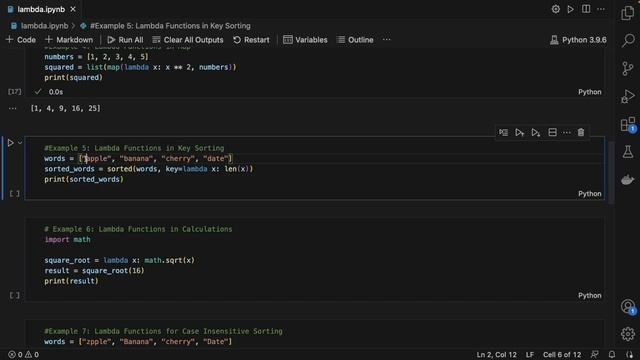Click the top-right Run play icon
640x360 pixels.
coord(571,9)
